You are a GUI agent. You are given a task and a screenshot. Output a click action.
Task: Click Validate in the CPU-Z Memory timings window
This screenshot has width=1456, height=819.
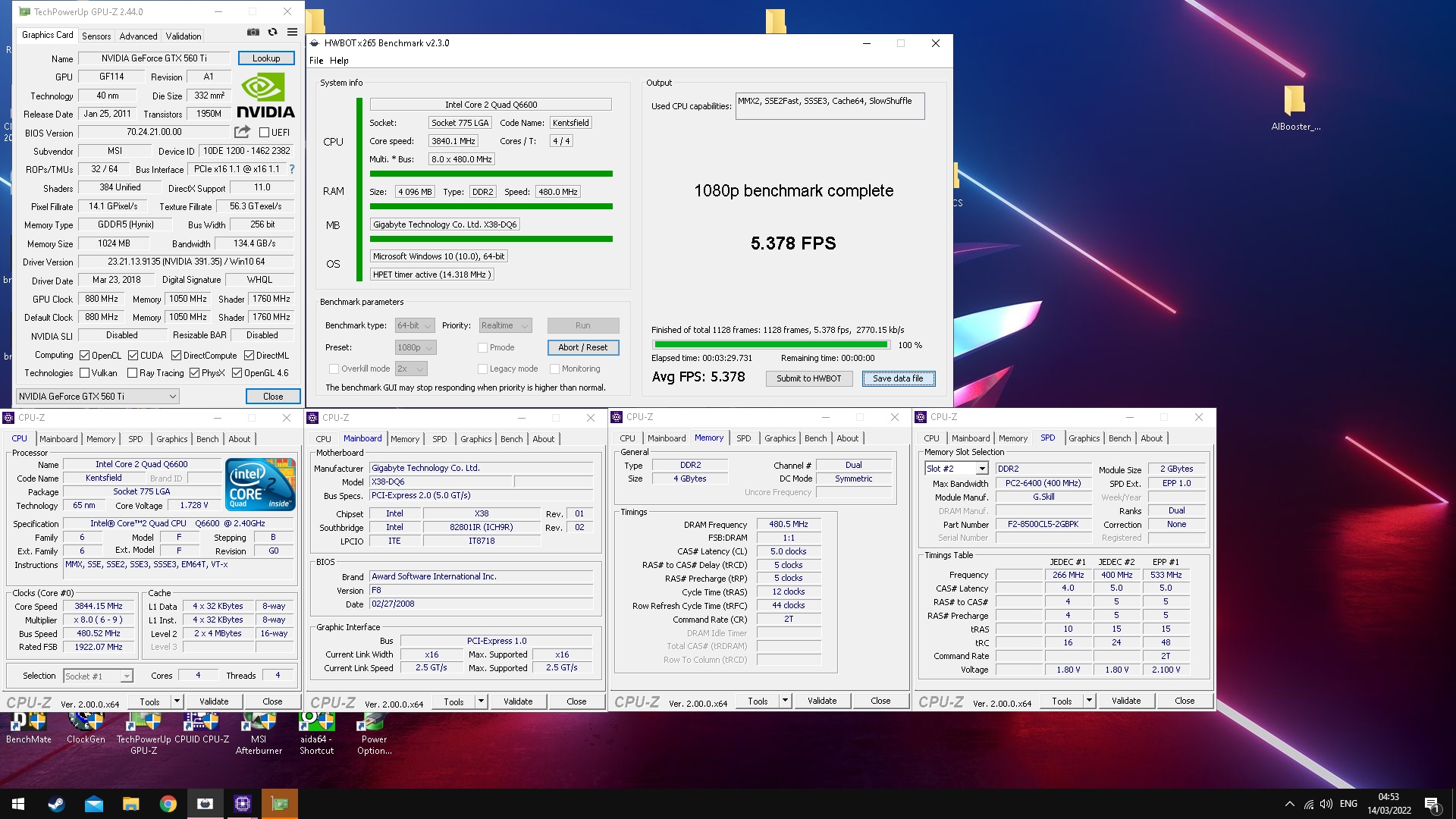822,701
